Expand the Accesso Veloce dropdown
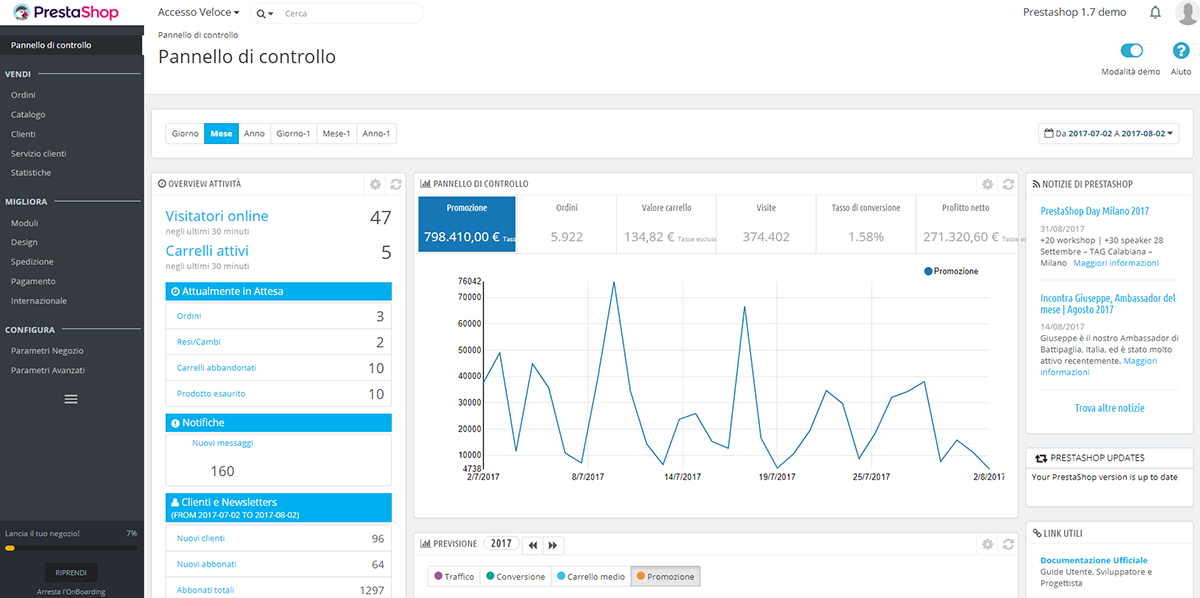 (x=199, y=13)
